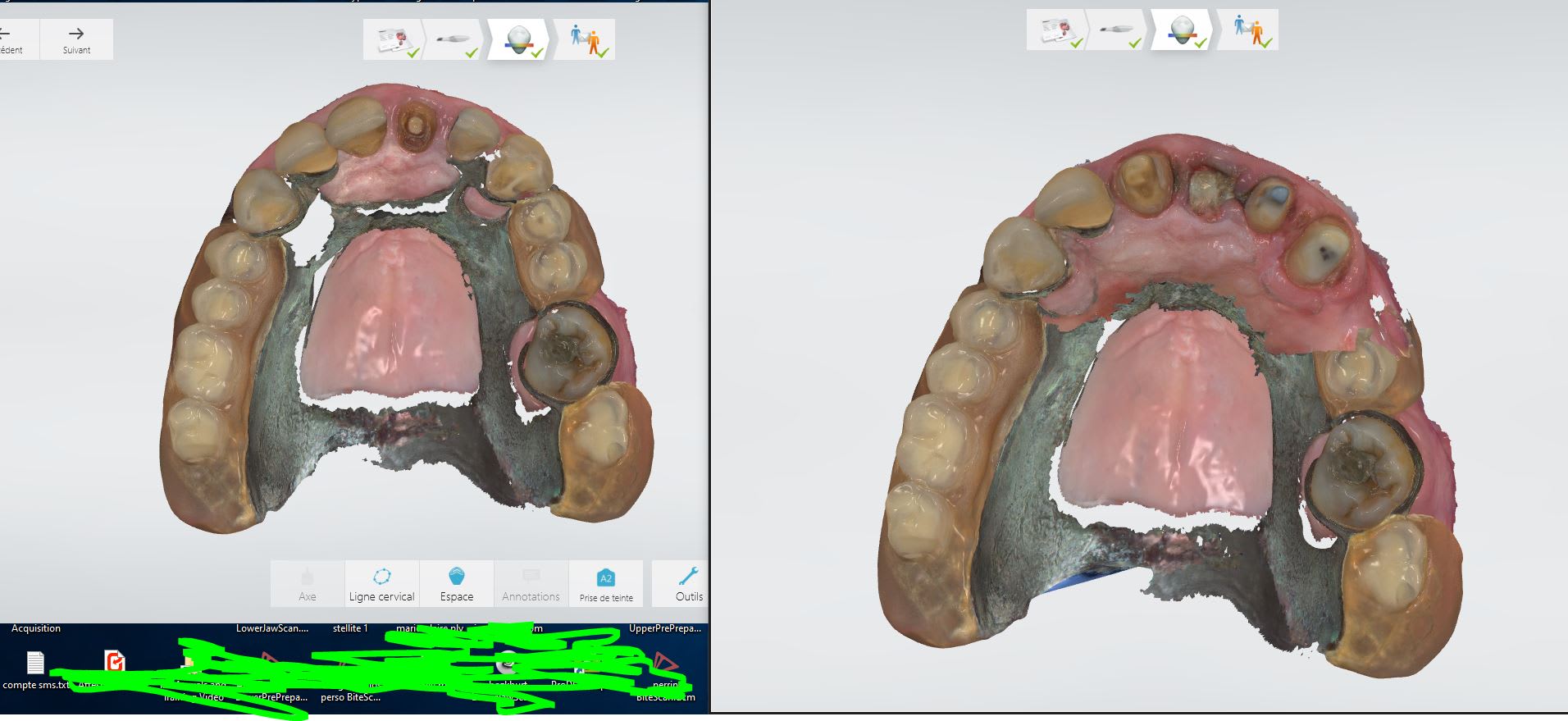Open Prise de teinte shade tool
Screen dimensions: 1568x721
point(606,584)
